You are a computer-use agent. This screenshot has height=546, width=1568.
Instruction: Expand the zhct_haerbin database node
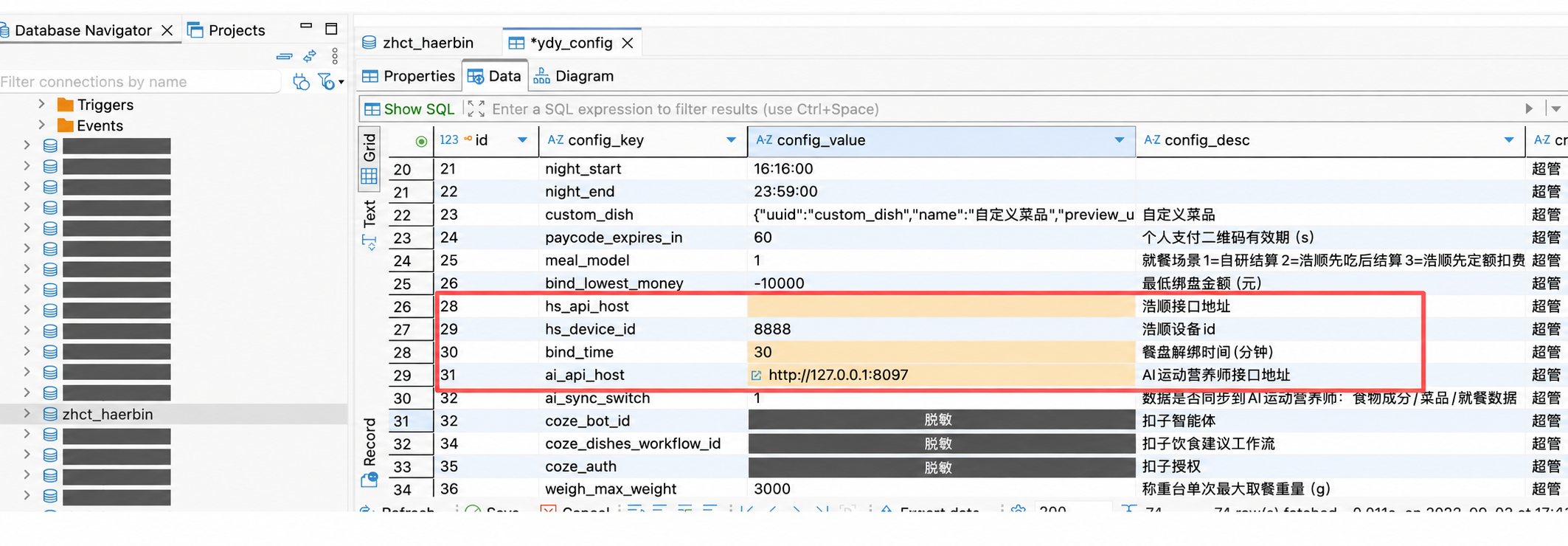pos(27,414)
